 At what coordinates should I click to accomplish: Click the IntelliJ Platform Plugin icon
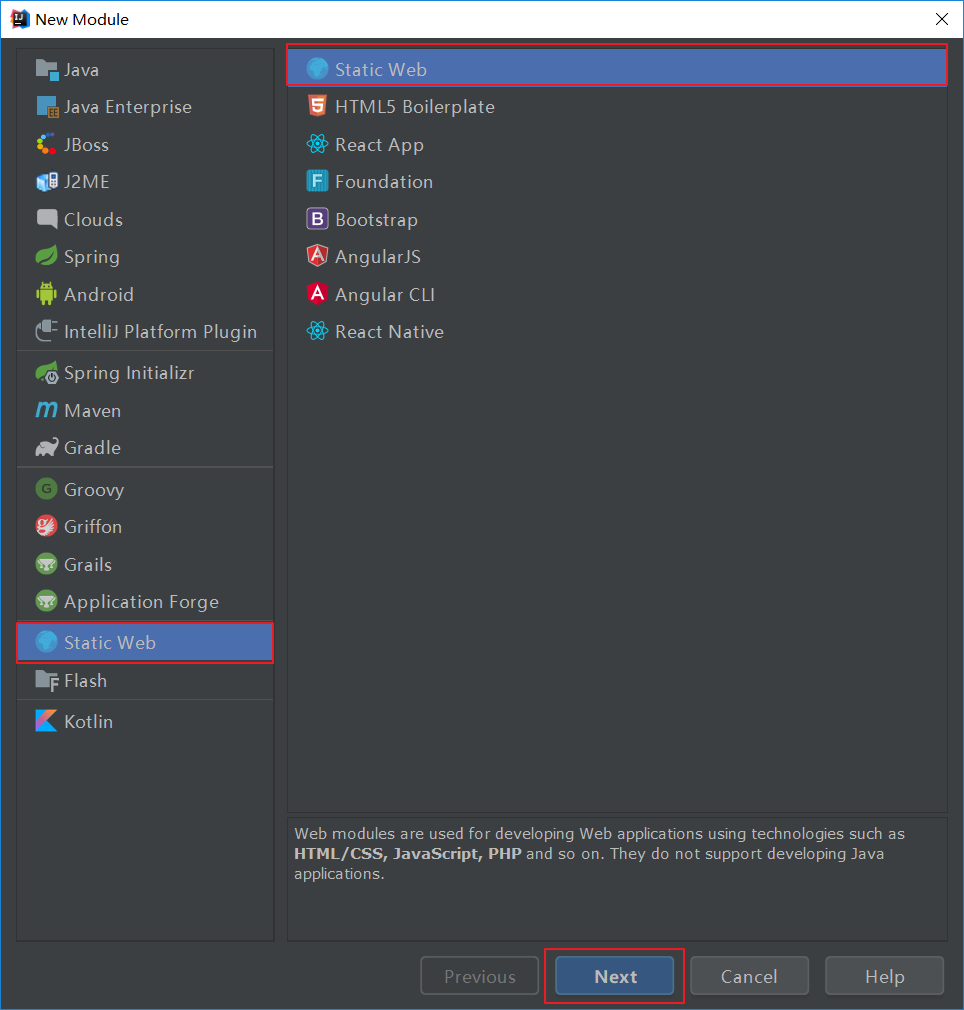point(46,331)
